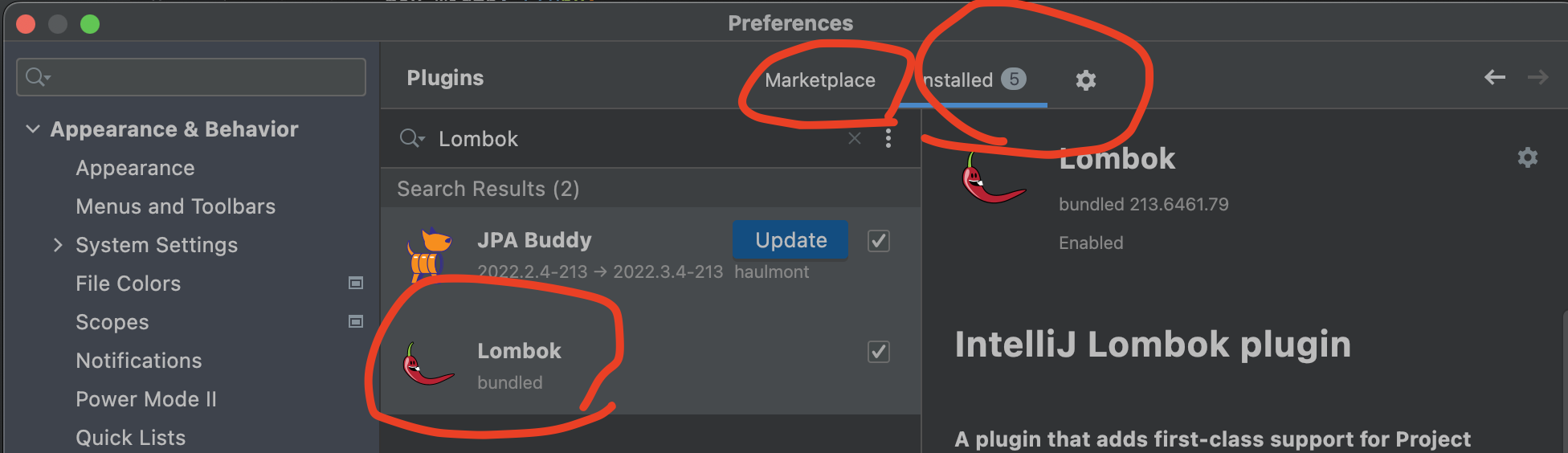This screenshot has width=1568, height=453.
Task: Focus the preferences search field
Action: (x=191, y=76)
